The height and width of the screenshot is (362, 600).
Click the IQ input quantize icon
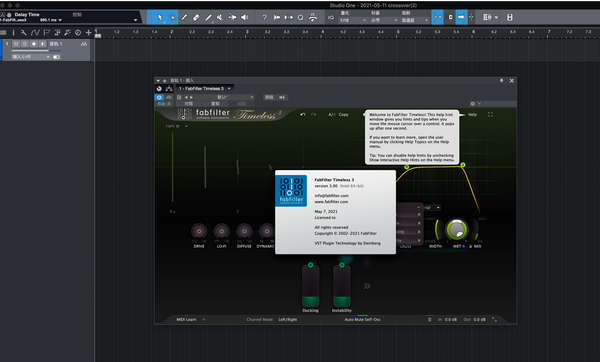[331, 17]
